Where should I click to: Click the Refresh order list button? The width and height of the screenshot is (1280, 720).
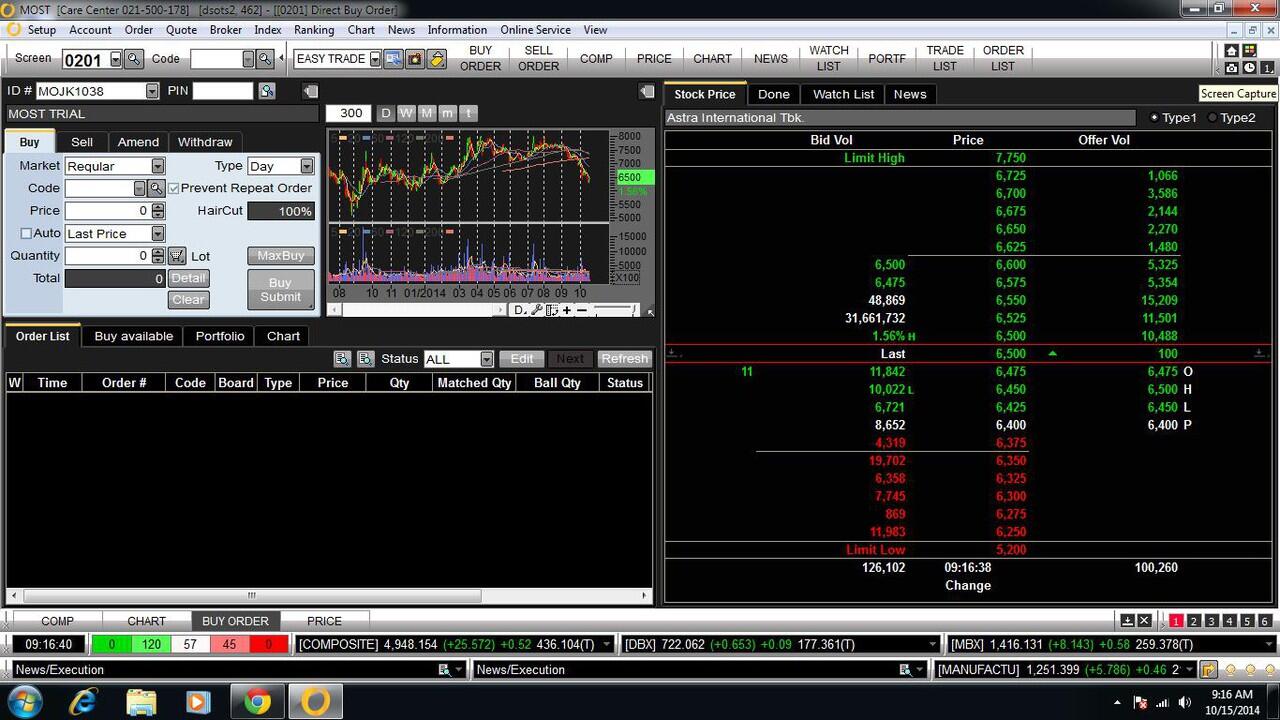coord(624,359)
